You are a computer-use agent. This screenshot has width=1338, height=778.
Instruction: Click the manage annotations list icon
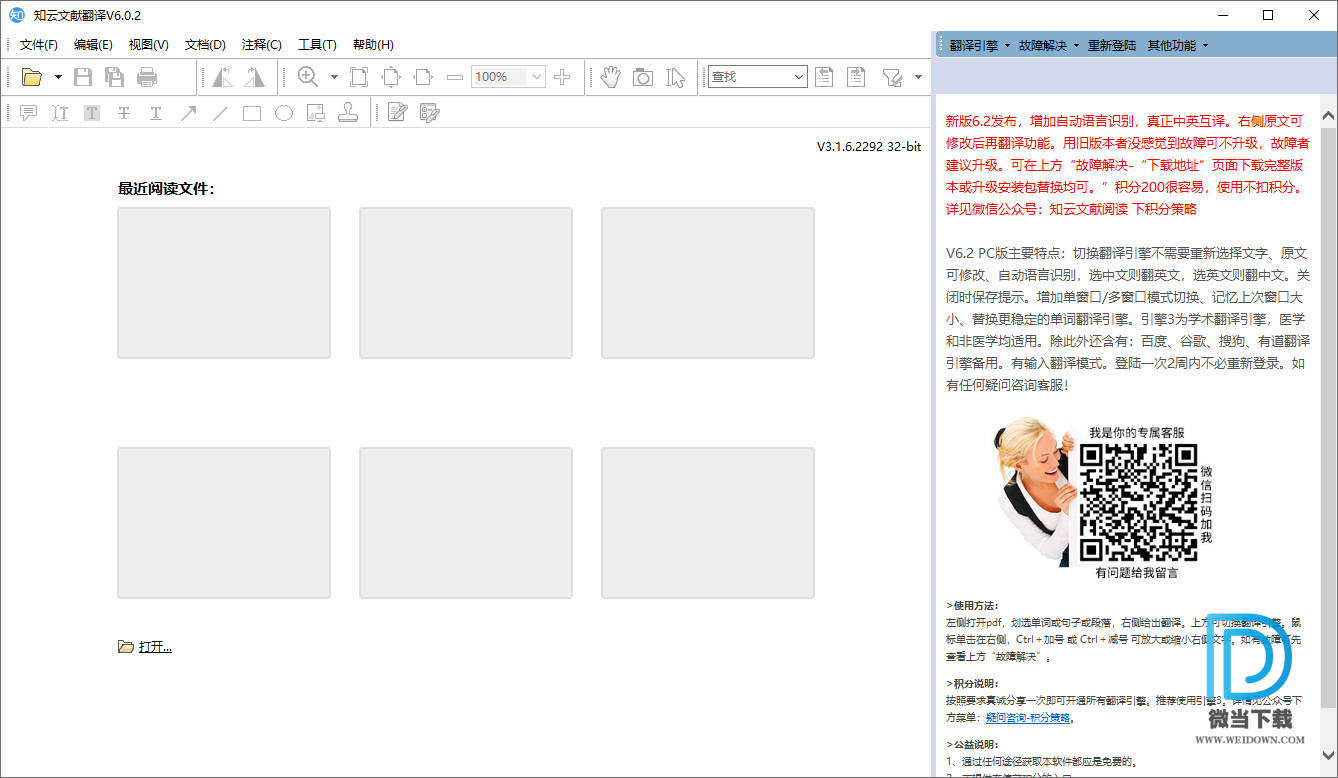coord(430,113)
